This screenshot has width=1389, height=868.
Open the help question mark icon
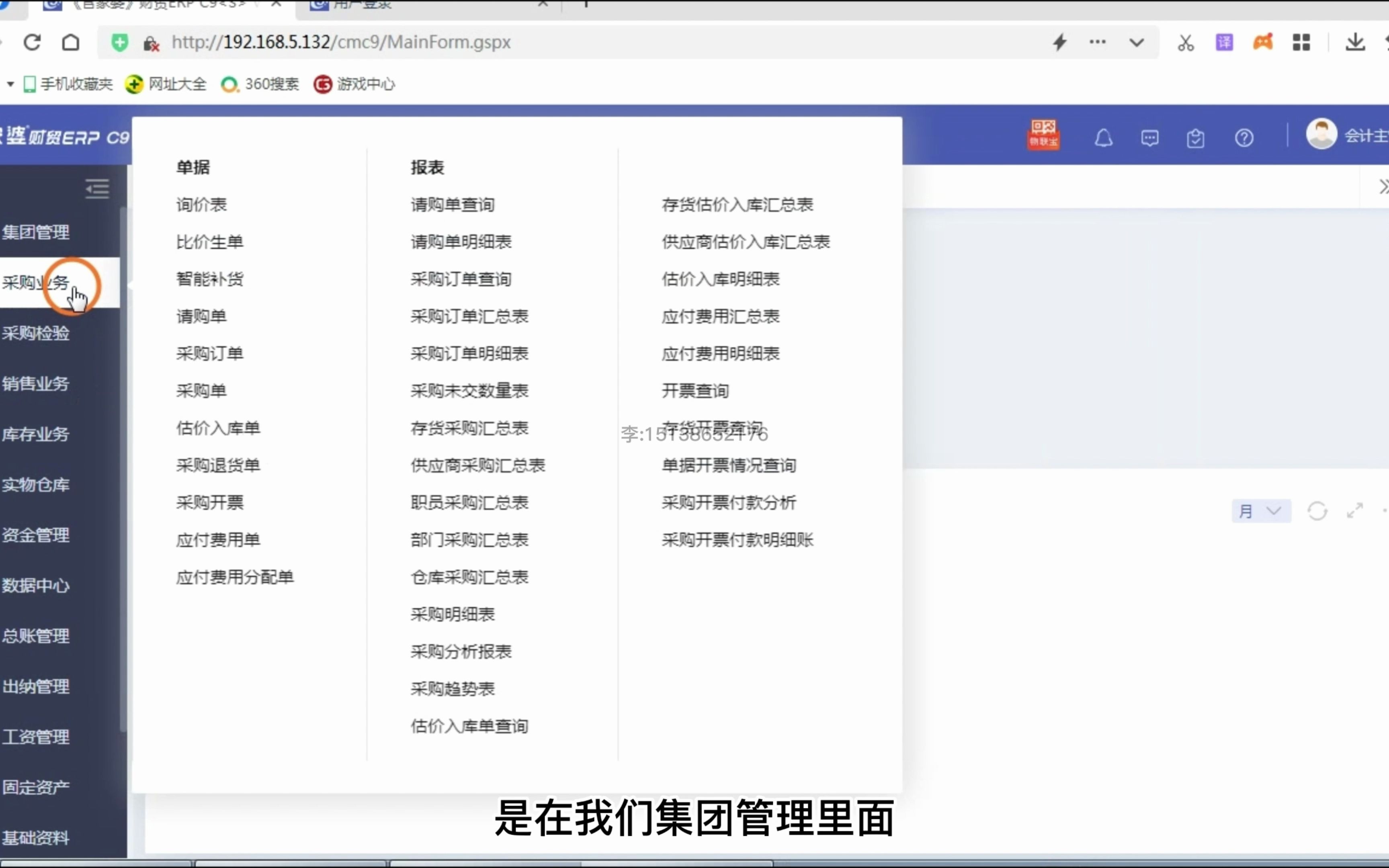1244,137
